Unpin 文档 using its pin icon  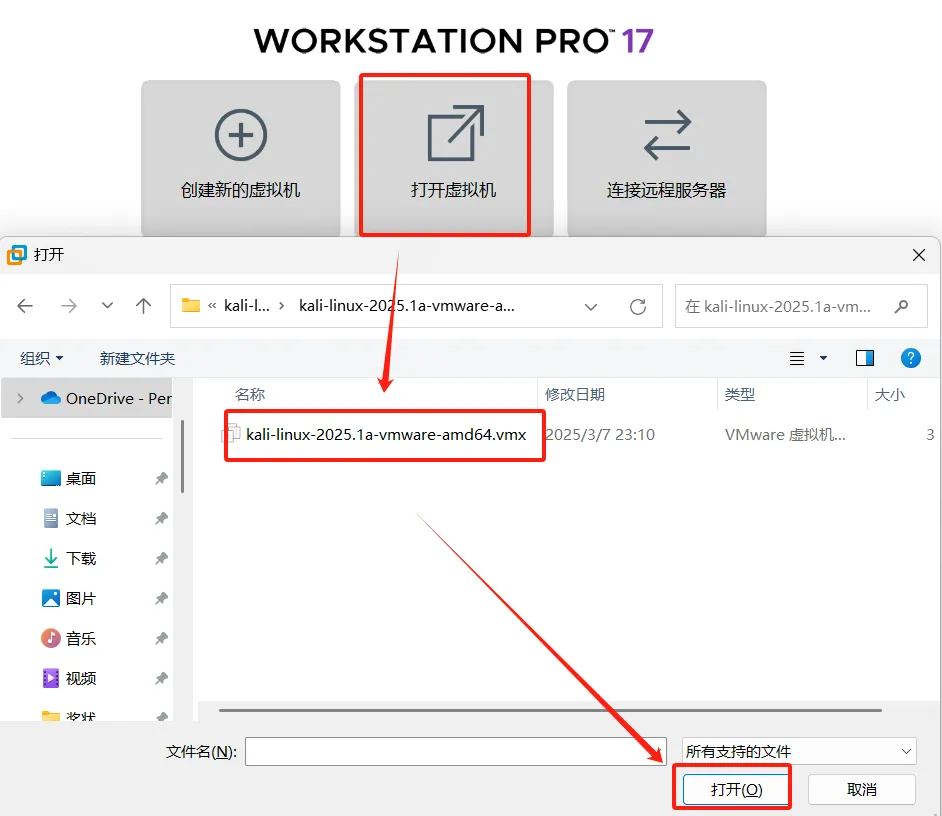161,519
